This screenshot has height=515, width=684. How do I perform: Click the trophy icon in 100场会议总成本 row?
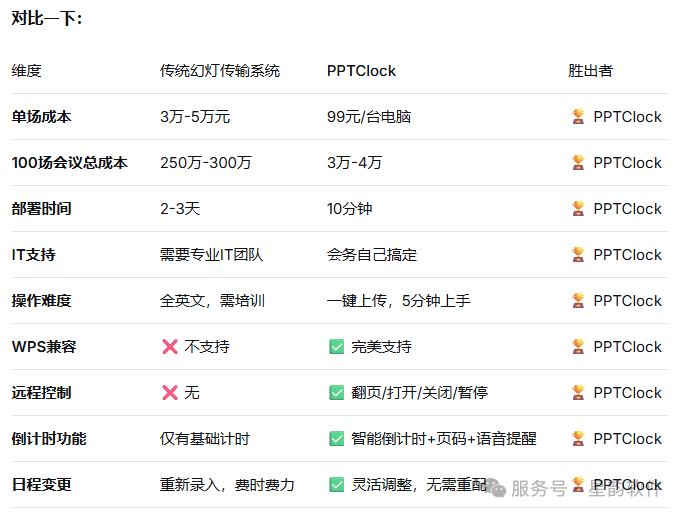[578, 163]
